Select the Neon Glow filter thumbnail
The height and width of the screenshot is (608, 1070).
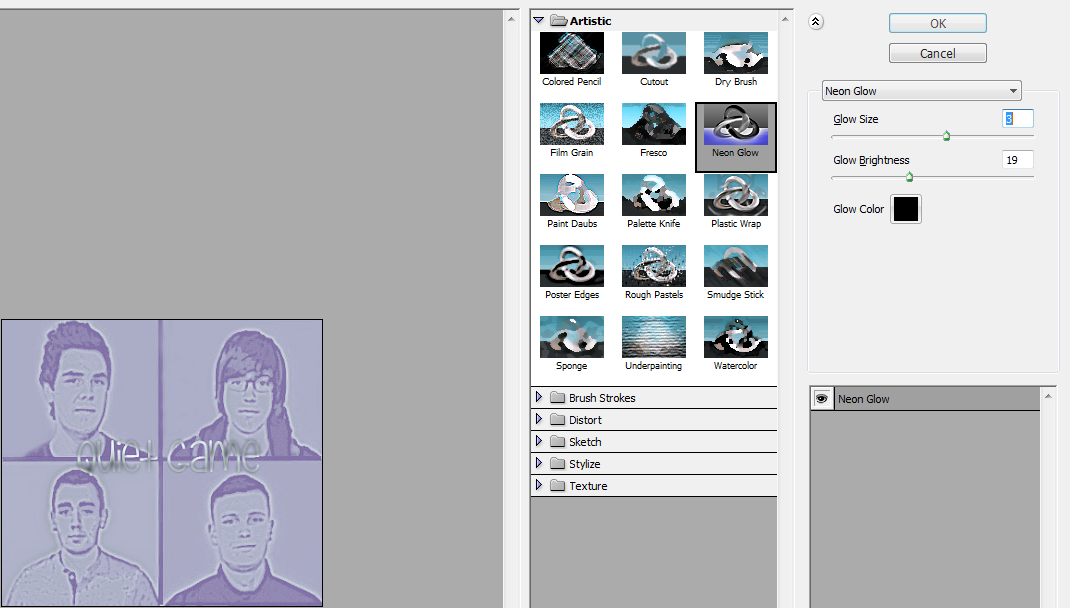(x=736, y=124)
